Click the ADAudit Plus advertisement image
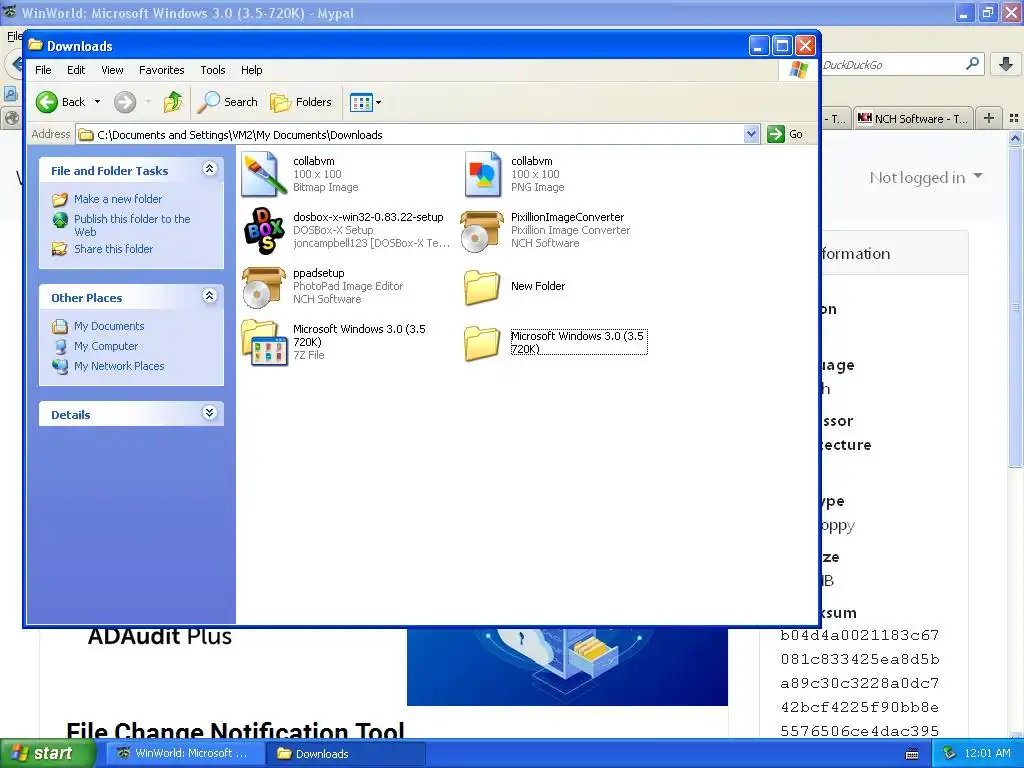 567,666
